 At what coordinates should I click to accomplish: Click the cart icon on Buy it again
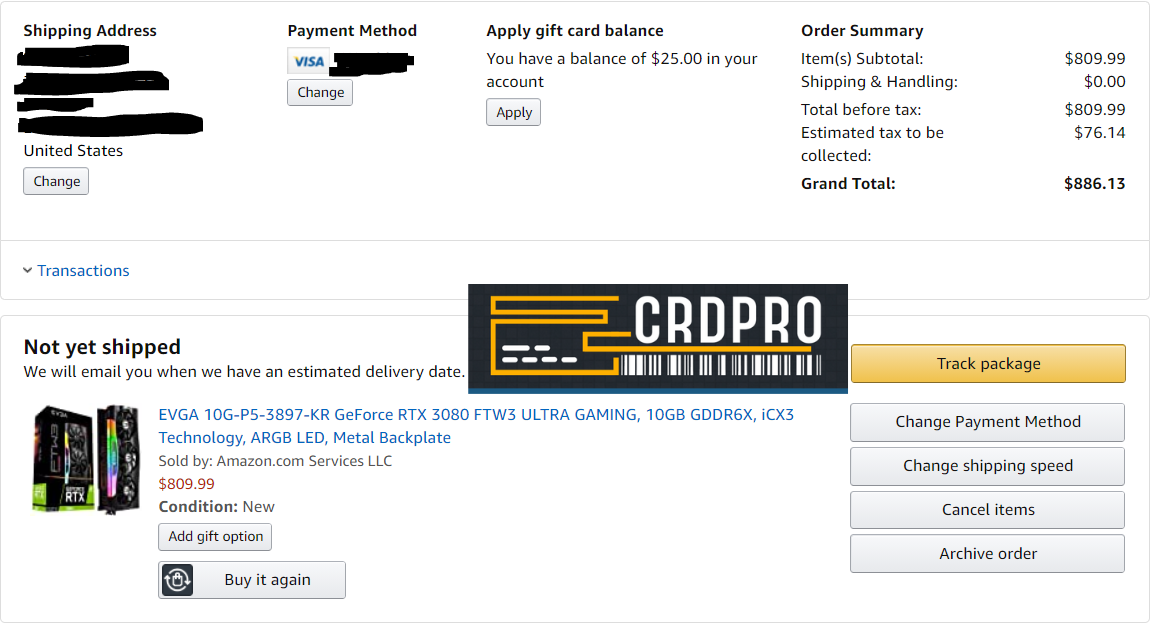[x=177, y=580]
